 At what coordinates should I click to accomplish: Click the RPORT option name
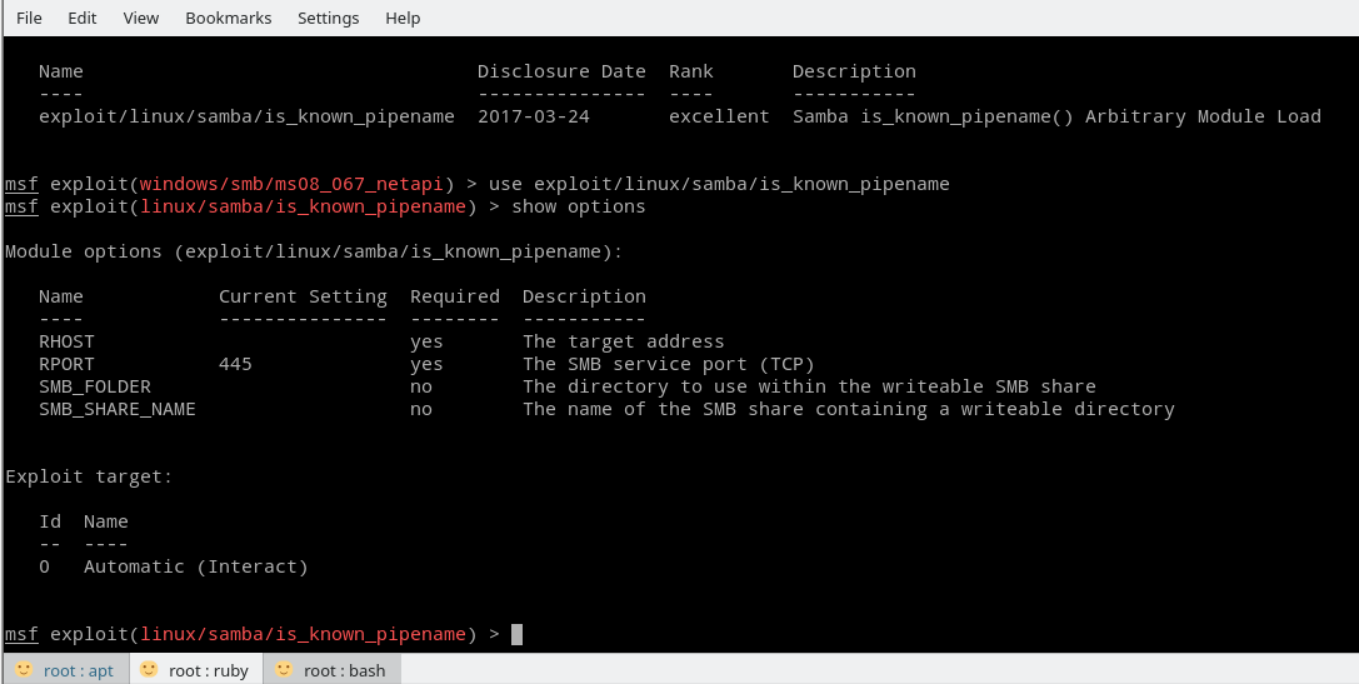pyautogui.click(x=67, y=364)
